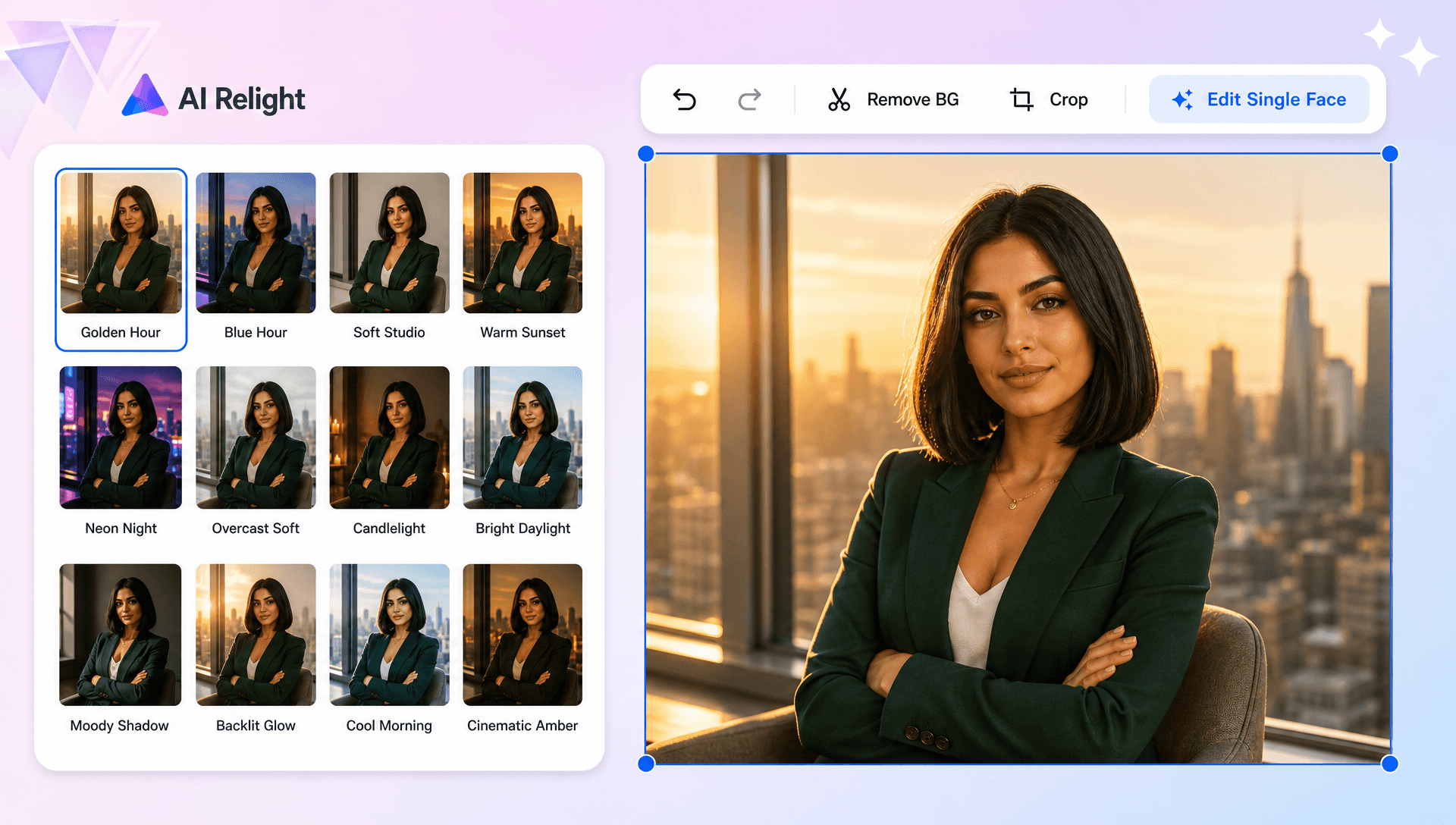The height and width of the screenshot is (825, 1456).
Task: Click the crop tool icon
Action: 1021,99
